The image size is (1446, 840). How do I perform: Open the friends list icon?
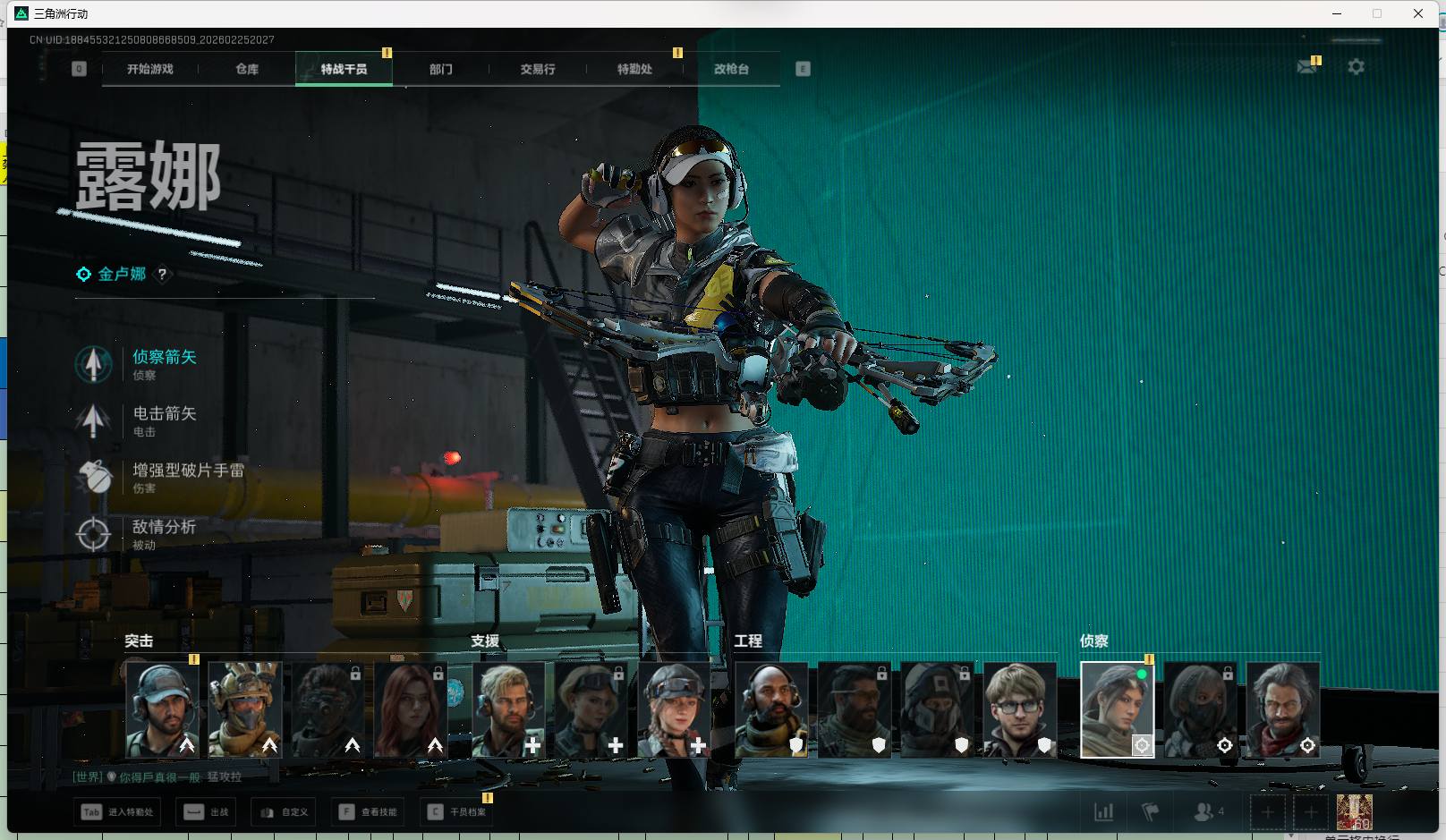point(1204,812)
